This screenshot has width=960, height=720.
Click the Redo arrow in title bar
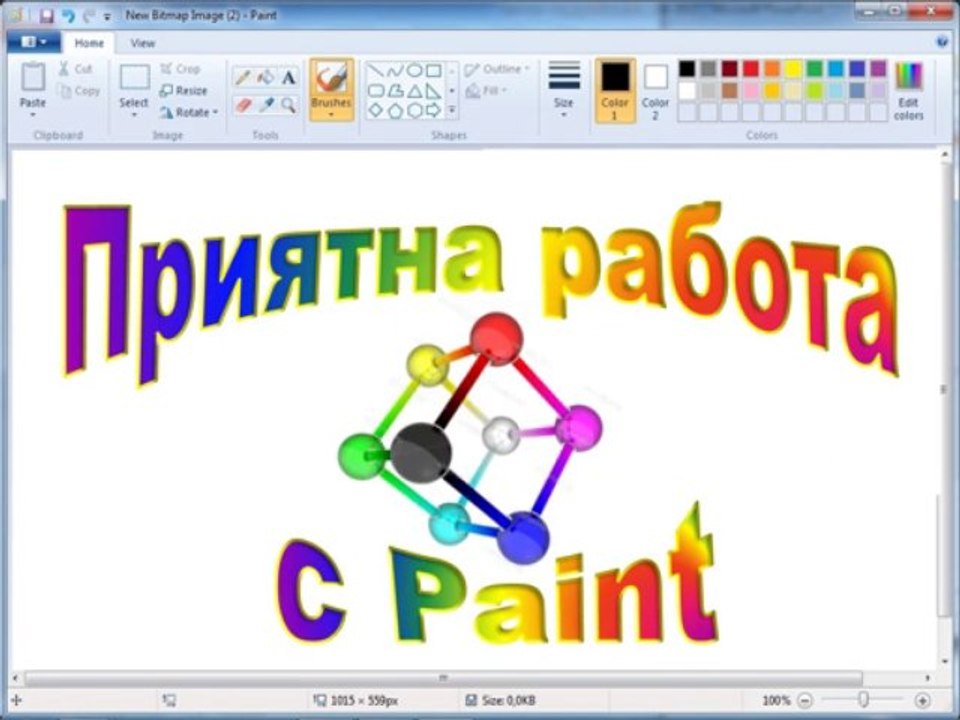point(89,15)
